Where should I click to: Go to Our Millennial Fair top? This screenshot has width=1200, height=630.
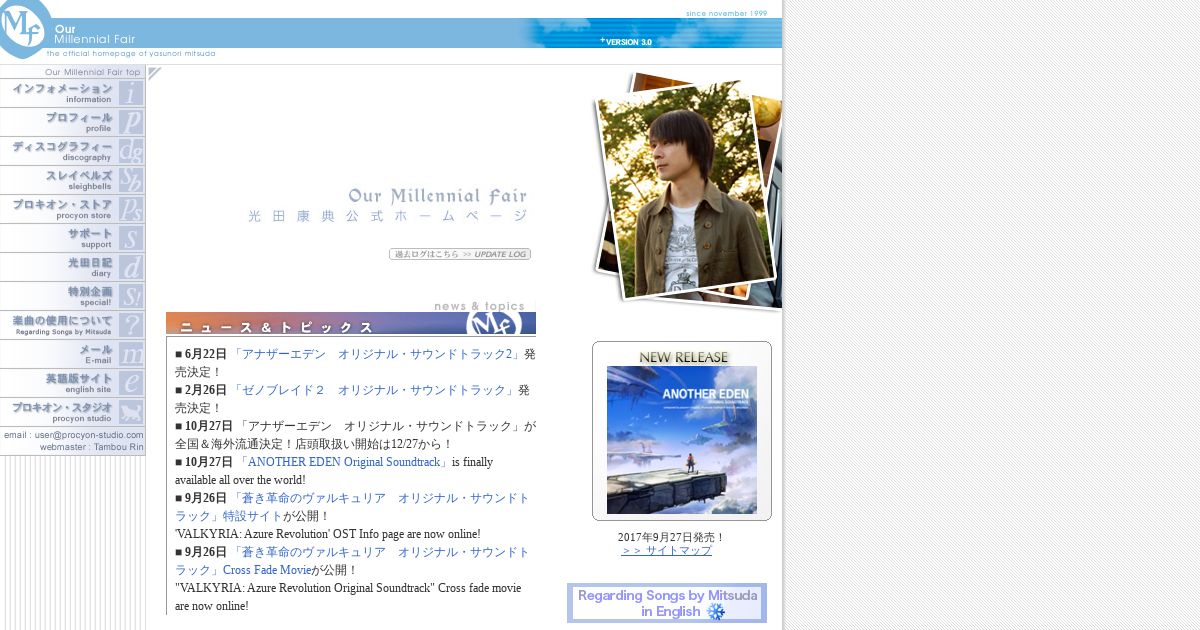(x=92, y=72)
